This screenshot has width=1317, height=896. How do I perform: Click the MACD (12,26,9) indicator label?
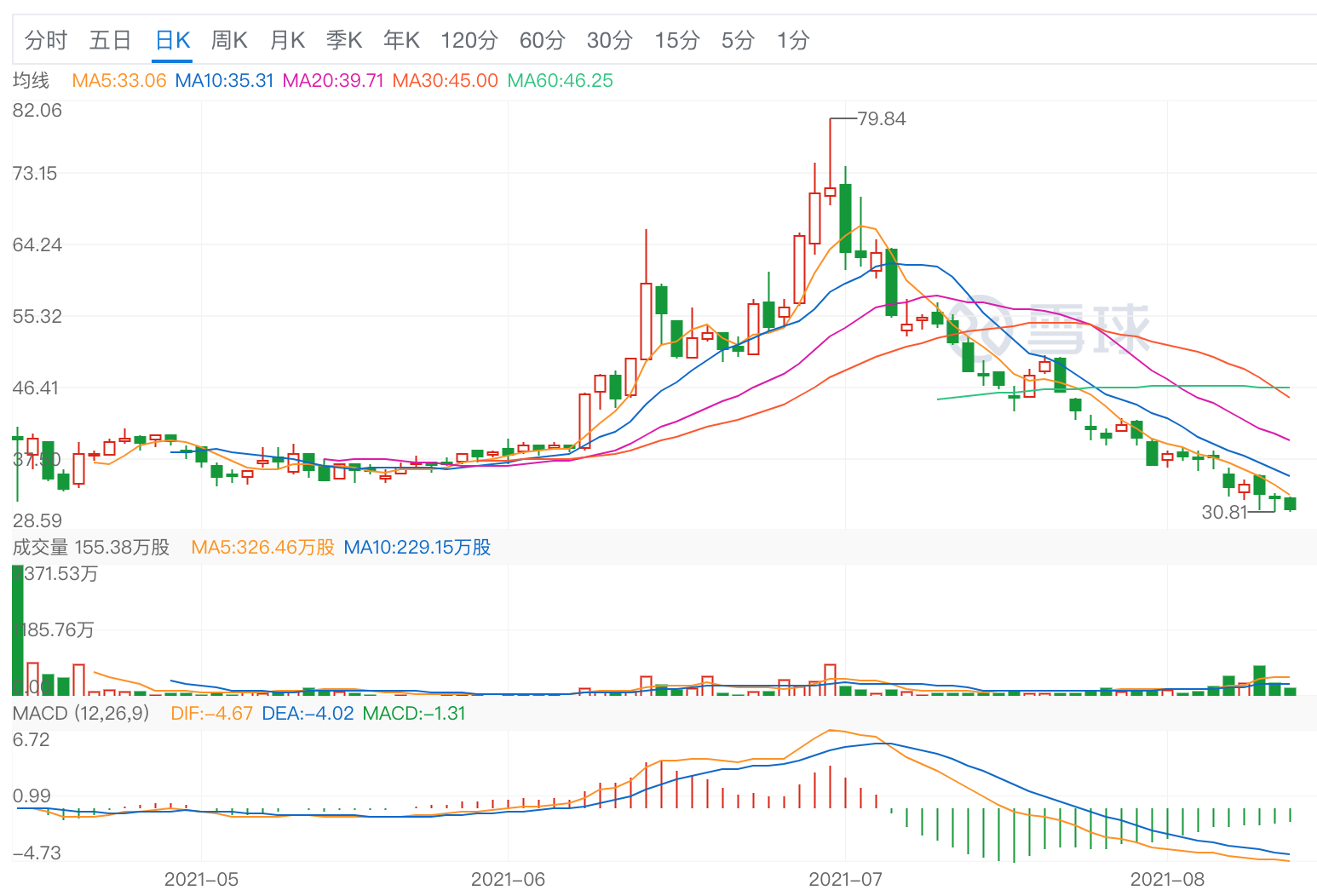[81, 714]
